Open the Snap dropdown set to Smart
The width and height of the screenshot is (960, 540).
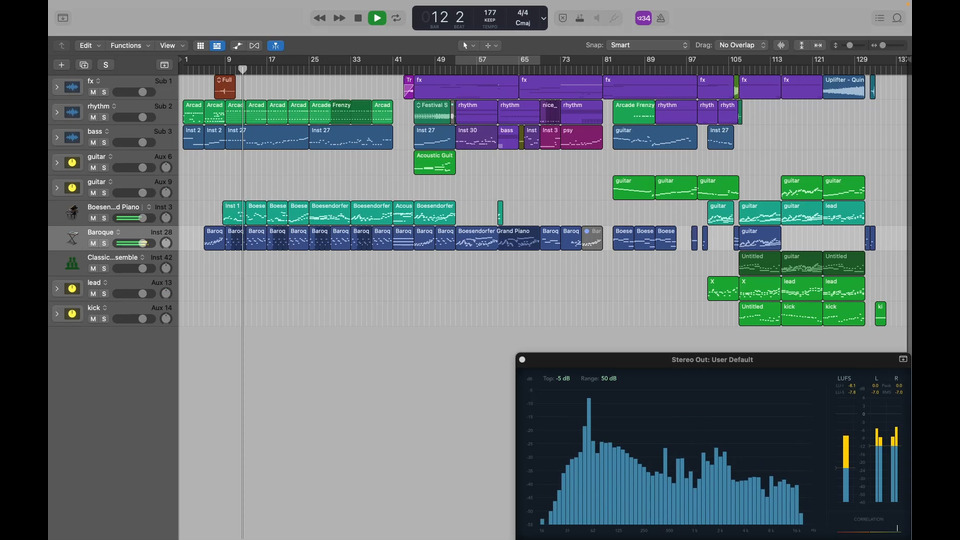pyautogui.click(x=649, y=45)
